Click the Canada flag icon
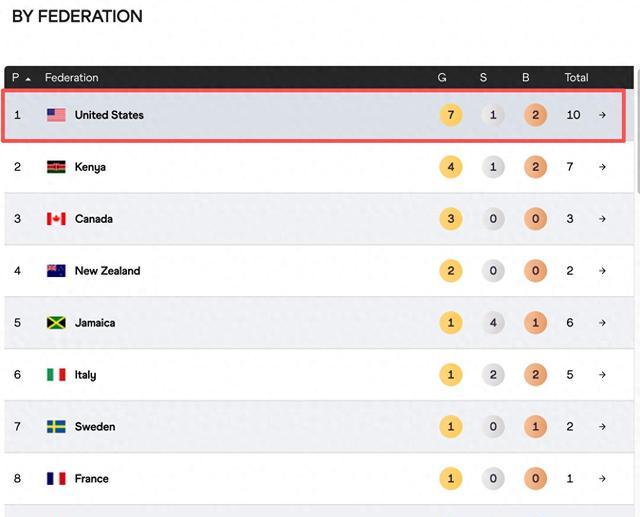This screenshot has width=640, height=517. pos(56,219)
